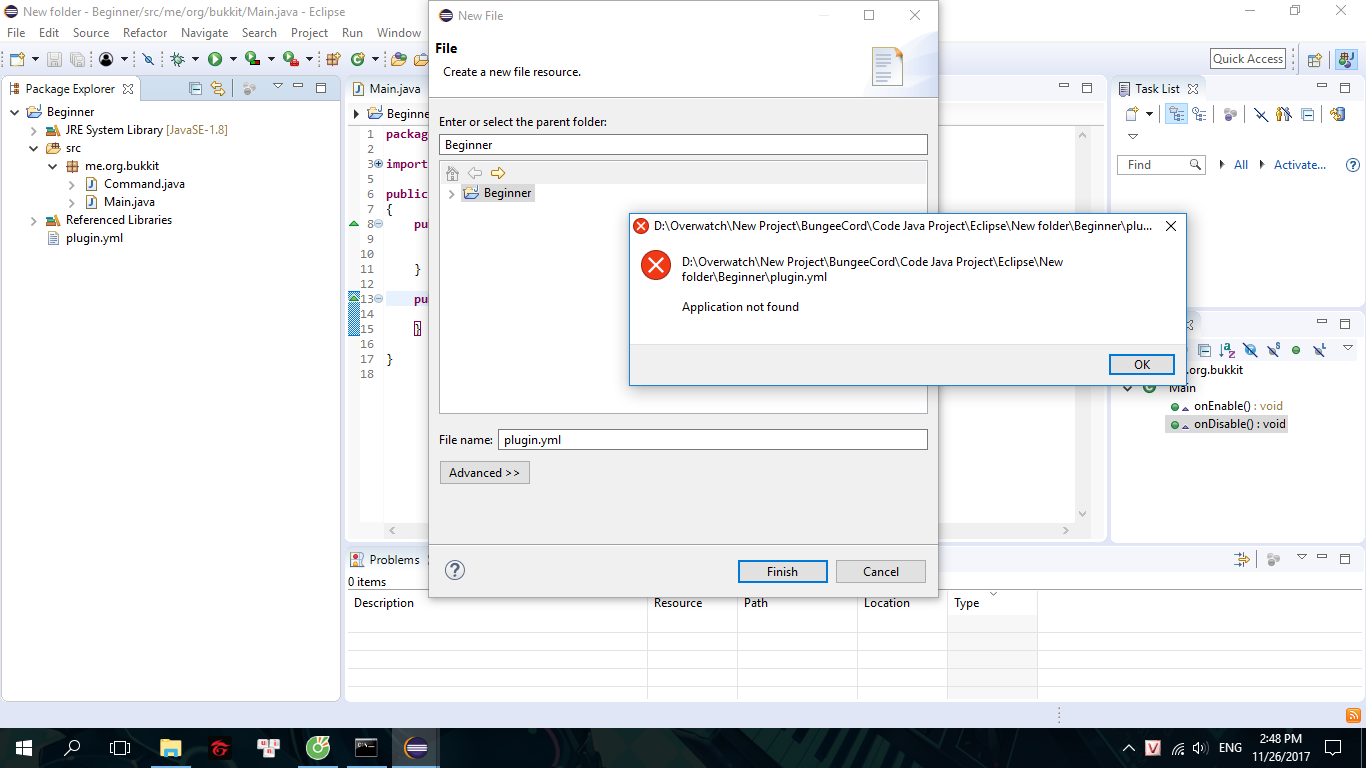
Task: Expand the Beginner folder in New File dialog
Action: (x=452, y=193)
